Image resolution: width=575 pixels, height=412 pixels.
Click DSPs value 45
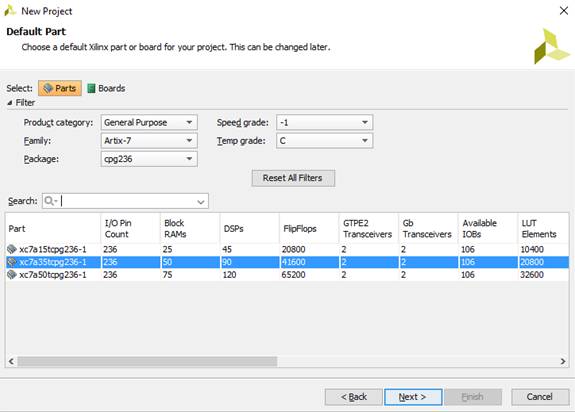(x=227, y=250)
